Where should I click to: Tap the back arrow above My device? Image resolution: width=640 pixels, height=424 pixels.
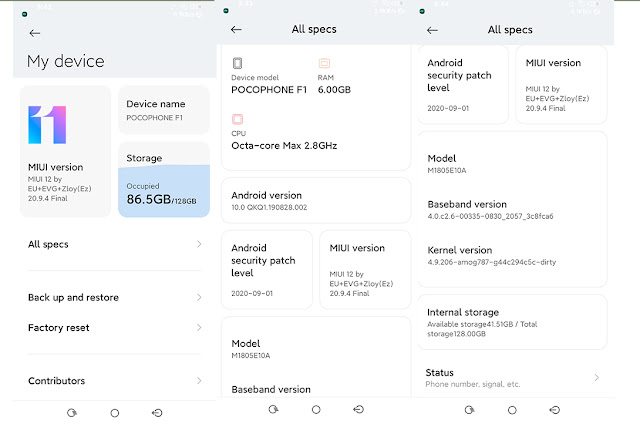point(35,33)
